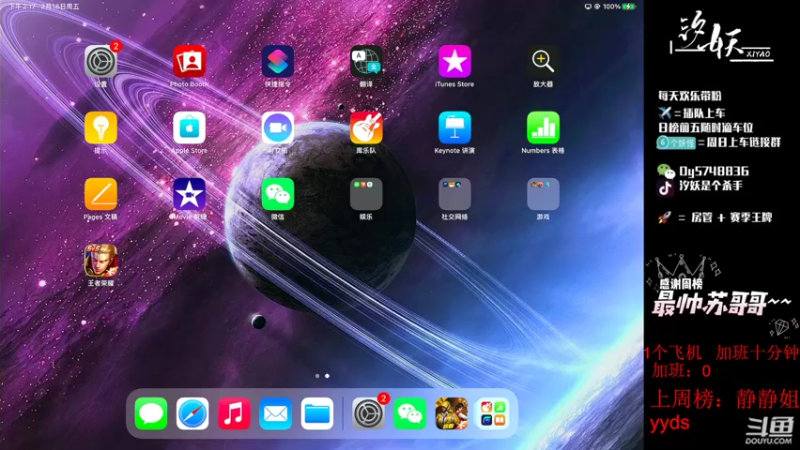The width and height of the screenshot is (800, 450).
Task: Open Settings from the dock recents
Action: [x=368, y=413]
